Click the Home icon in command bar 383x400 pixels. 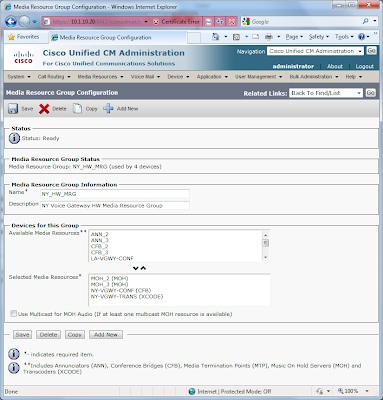point(216,37)
